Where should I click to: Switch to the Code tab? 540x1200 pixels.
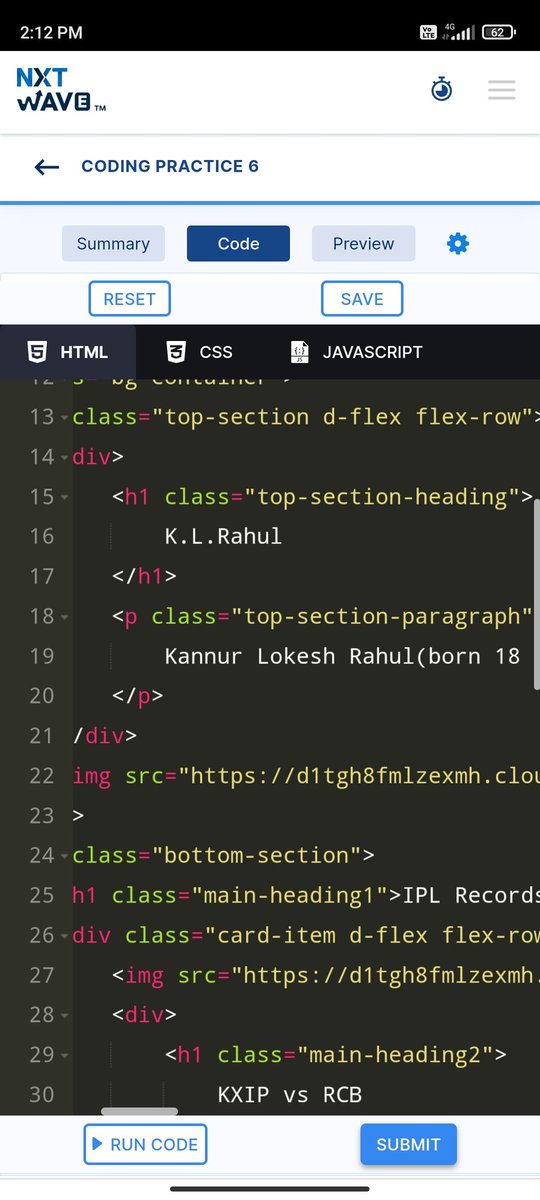click(238, 244)
